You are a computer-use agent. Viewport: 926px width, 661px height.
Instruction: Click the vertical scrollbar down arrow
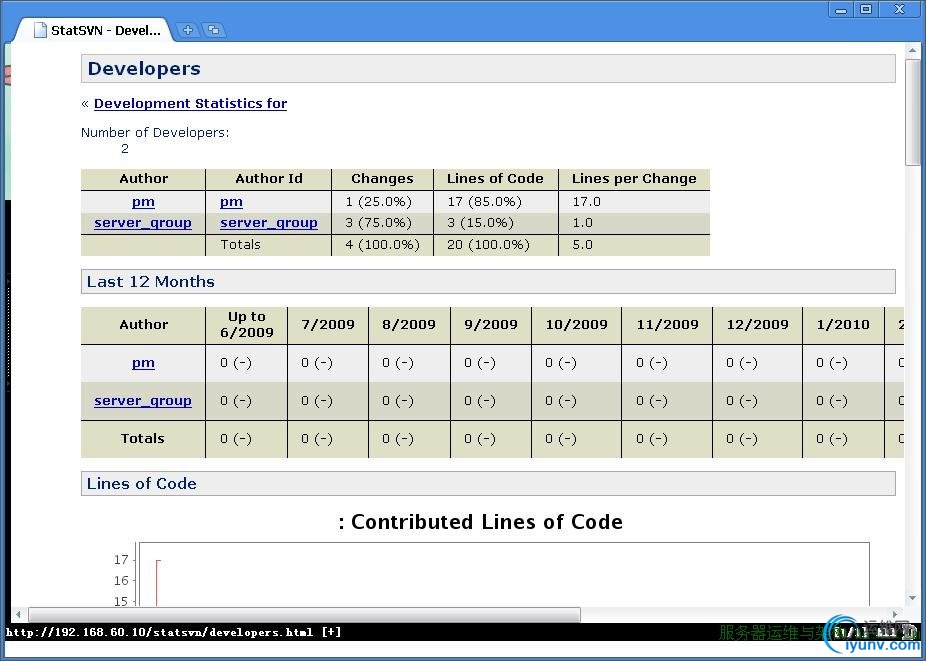(x=912, y=598)
